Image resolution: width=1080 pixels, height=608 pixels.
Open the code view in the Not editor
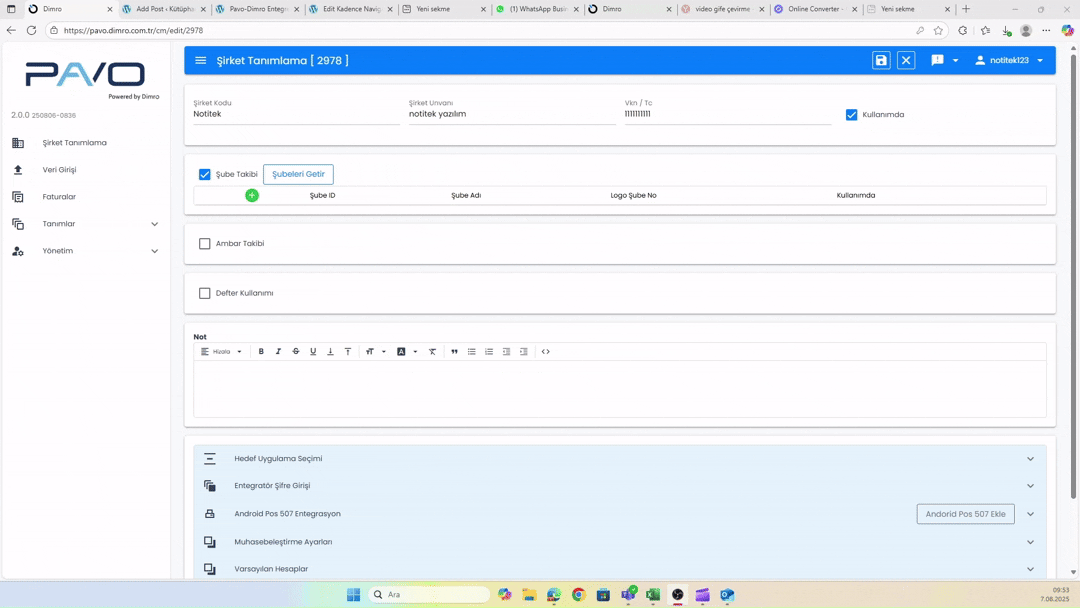click(x=546, y=352)
